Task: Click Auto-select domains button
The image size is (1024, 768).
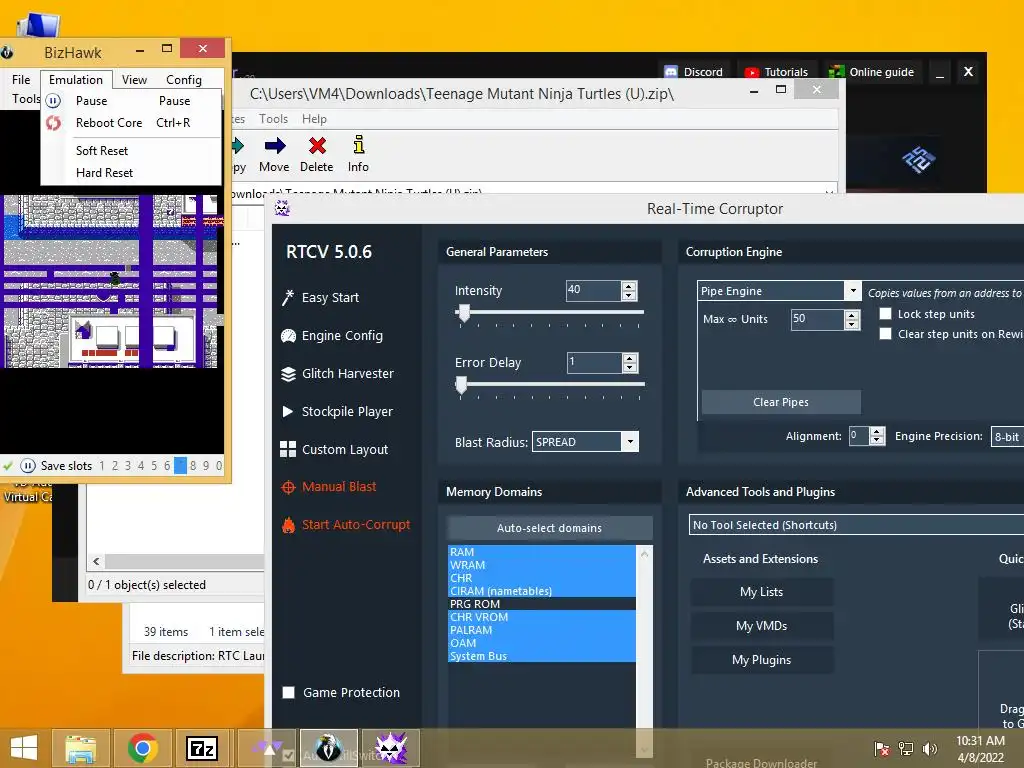Action: pos(549,528)
